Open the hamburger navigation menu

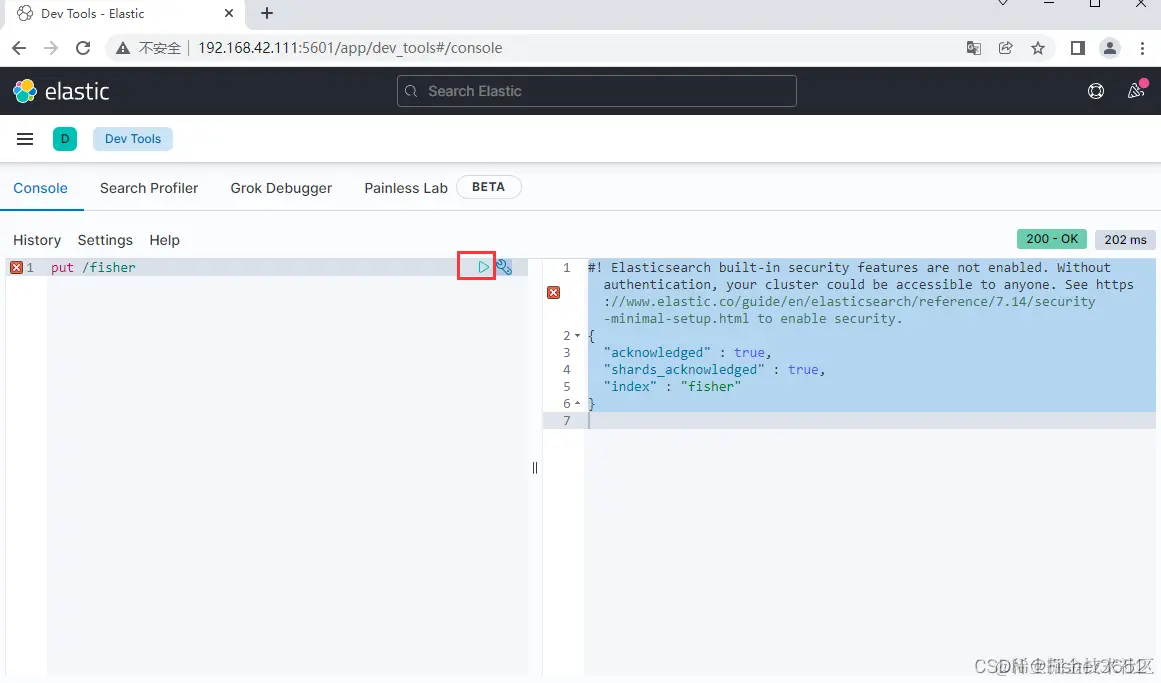click(24, 139)
